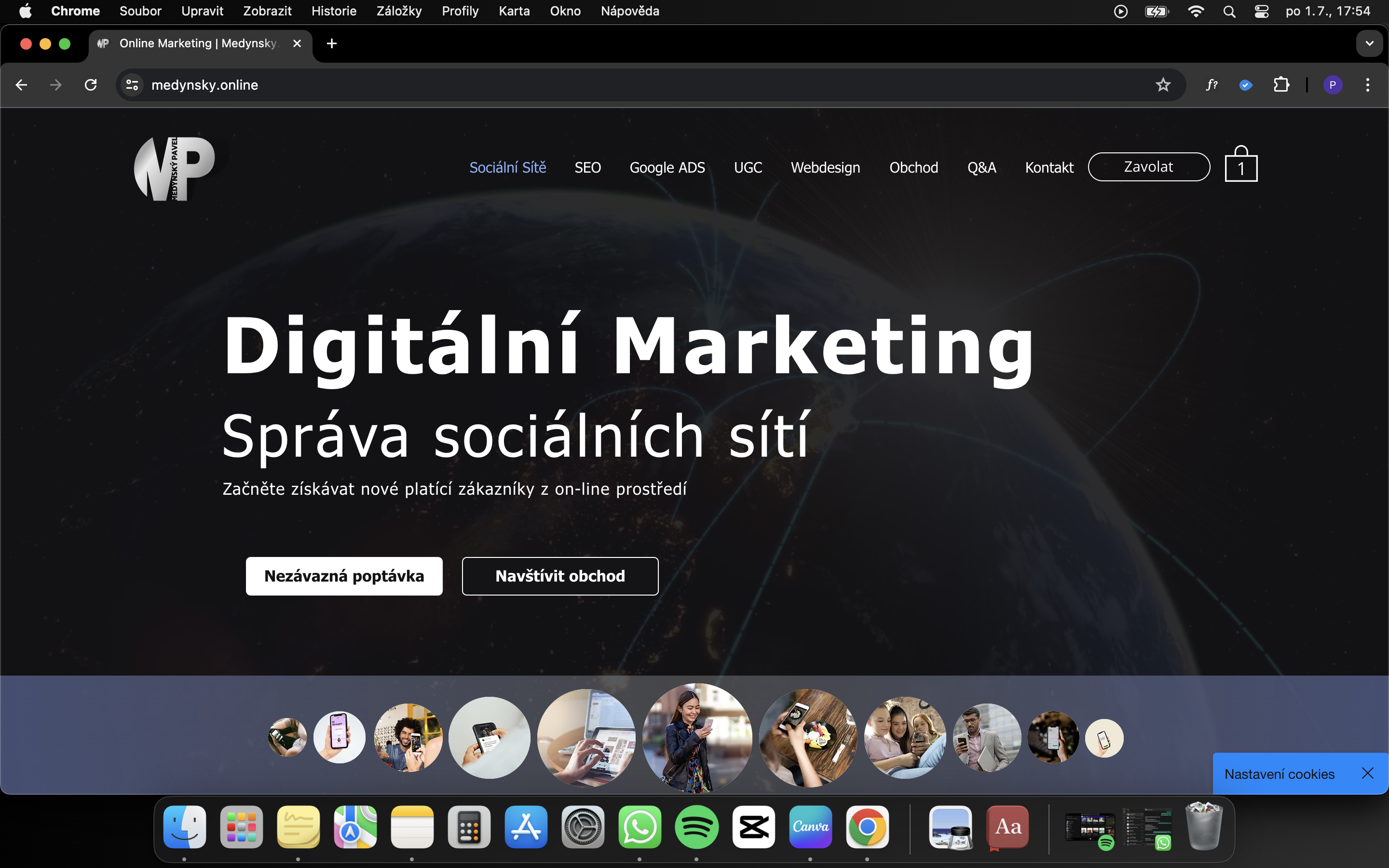
Task: Open the Kontakt navigation link
Action: [1049, 167]
